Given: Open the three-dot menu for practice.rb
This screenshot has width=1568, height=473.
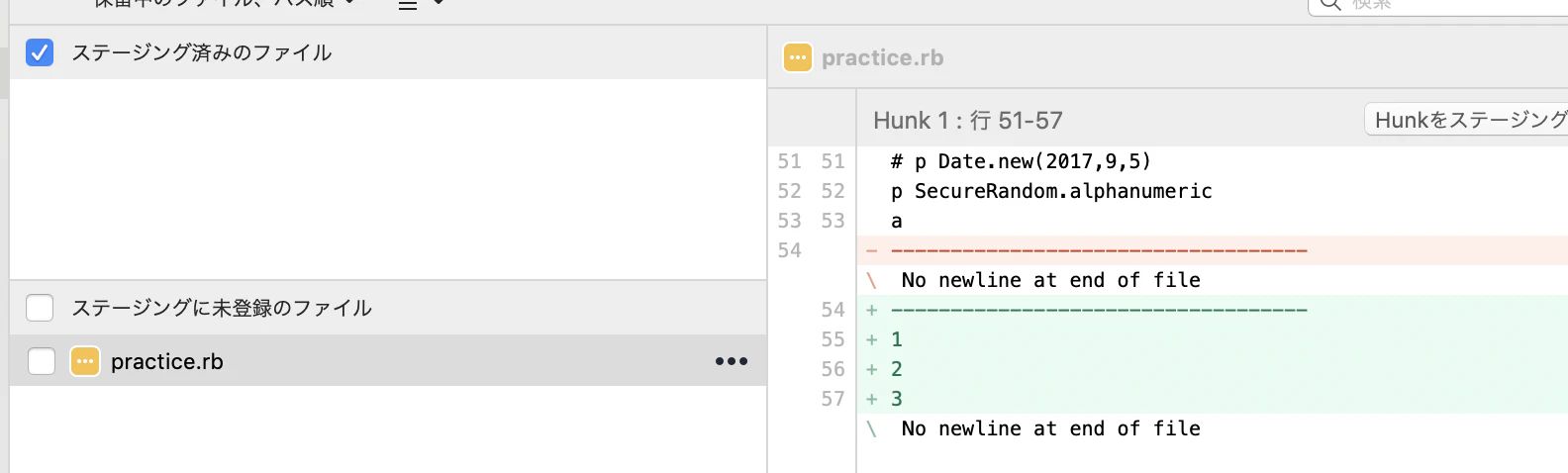Looking at the screenshot, I should coord(732,361).
